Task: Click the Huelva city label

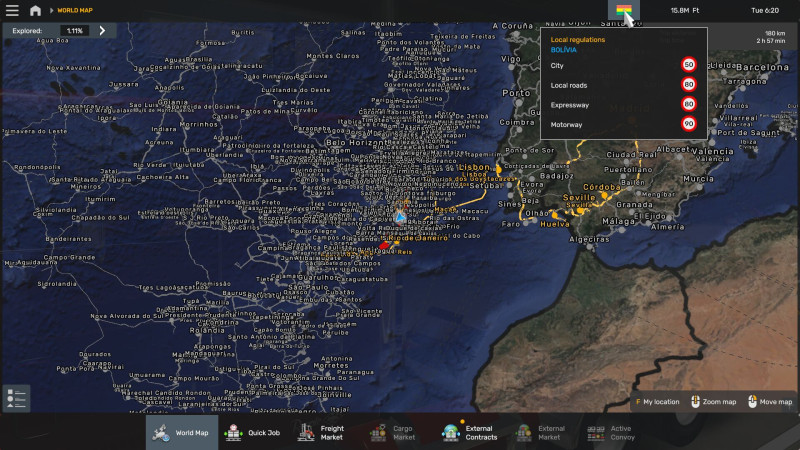Action: click(555, 224)
